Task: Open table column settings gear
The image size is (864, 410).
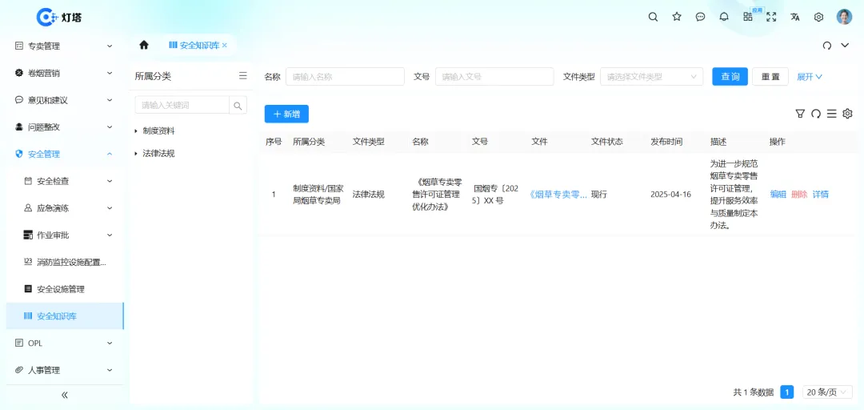Action: pos(847,114)
